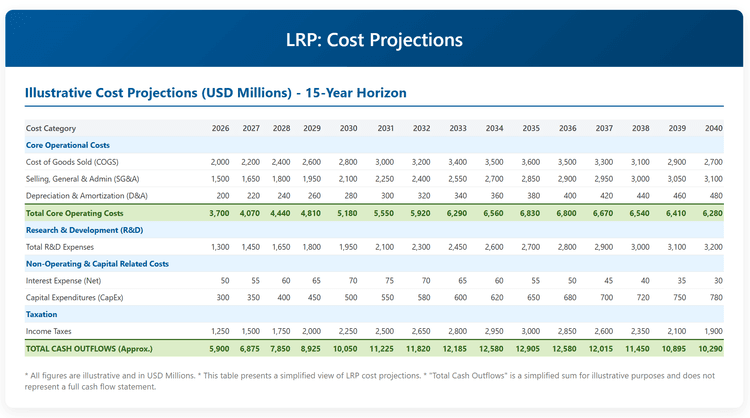Click the 2033 year column header

click(x=458, y=128)
